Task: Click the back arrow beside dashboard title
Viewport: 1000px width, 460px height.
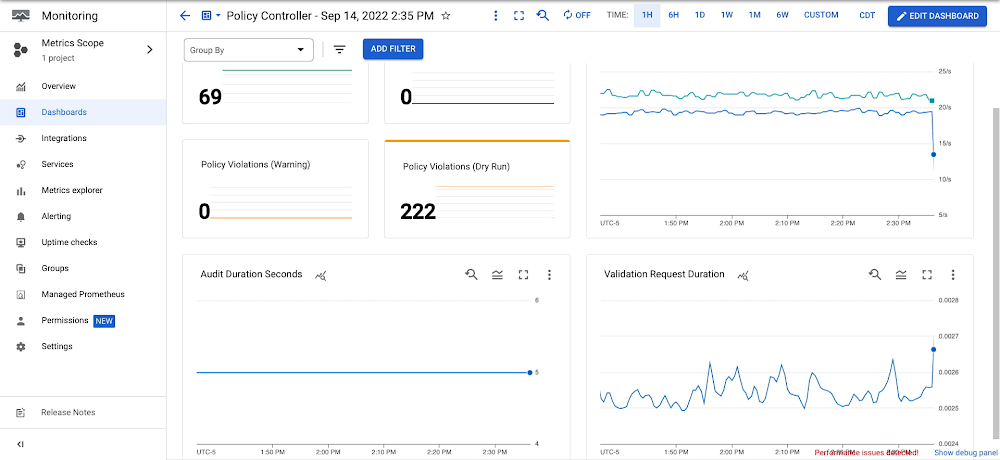Action: tap(184, 16)
